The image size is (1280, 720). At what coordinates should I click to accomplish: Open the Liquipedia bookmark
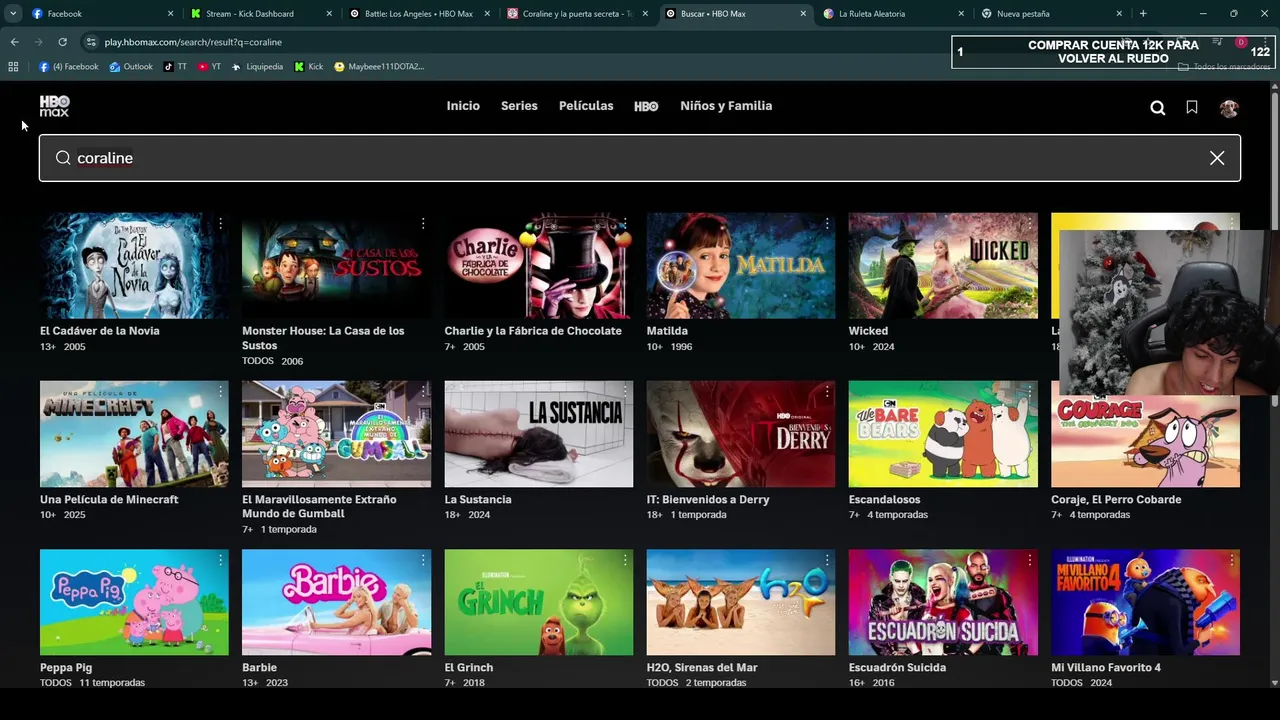257,66
